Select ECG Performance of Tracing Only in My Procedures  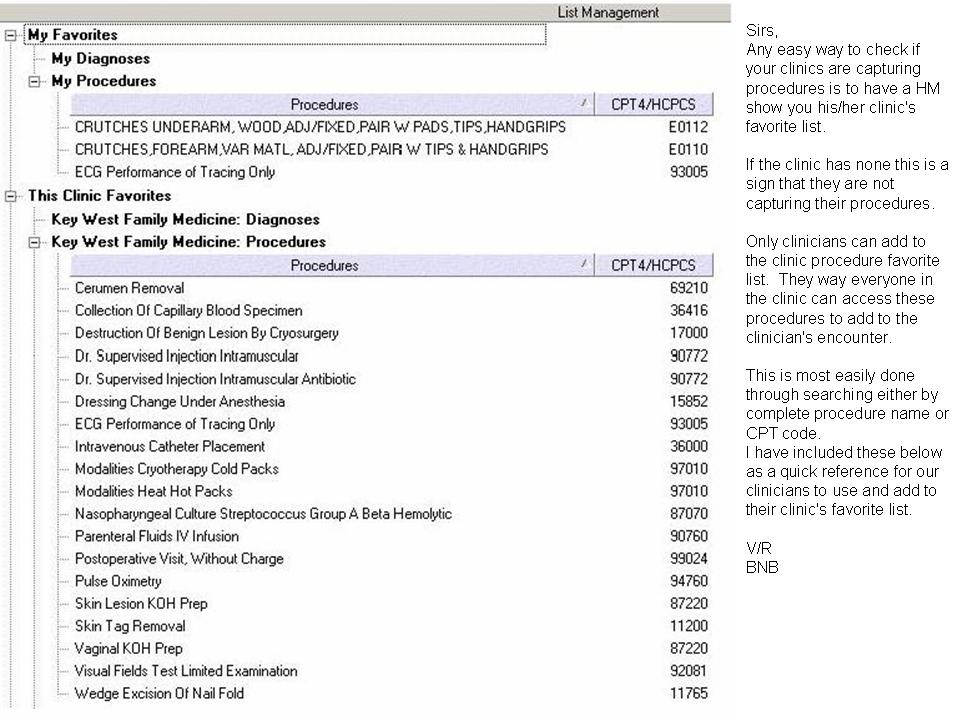point(174,172)
